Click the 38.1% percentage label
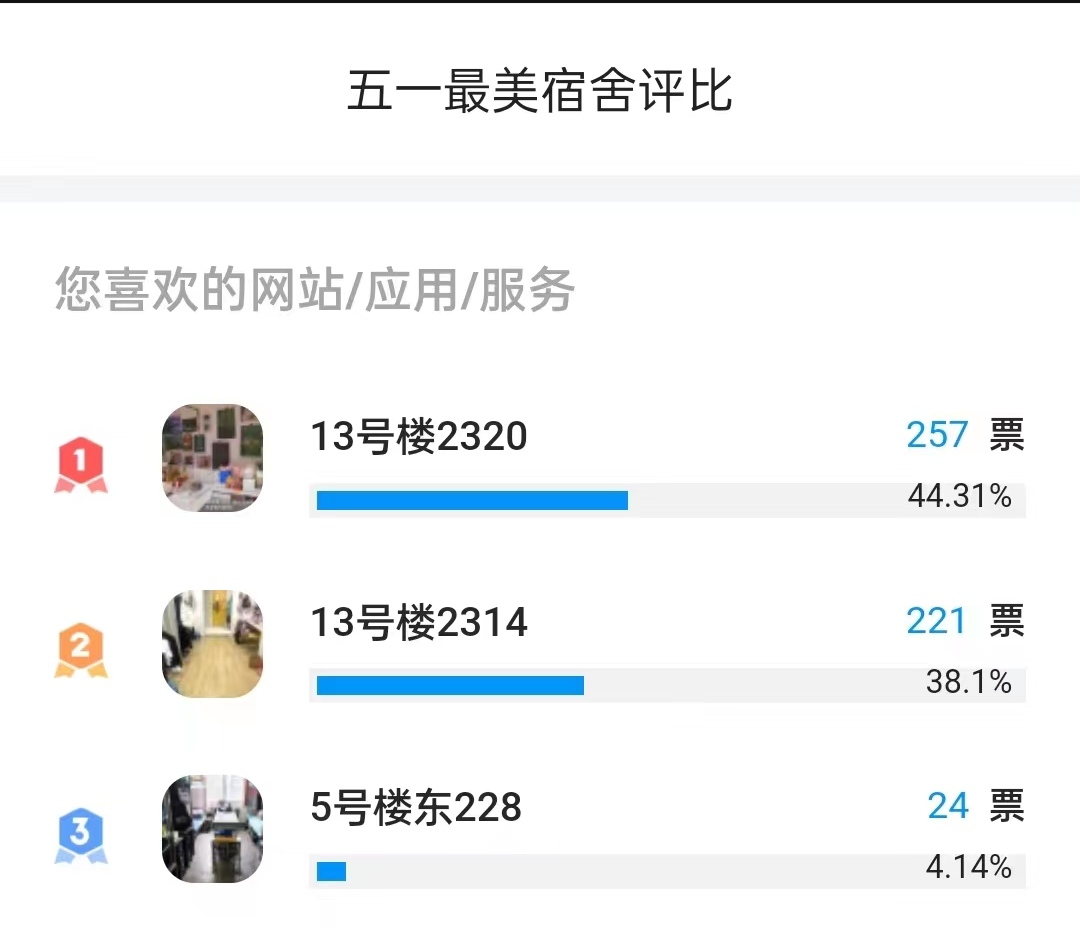The height and width of the screenshot is (928, 1080). 968,681
